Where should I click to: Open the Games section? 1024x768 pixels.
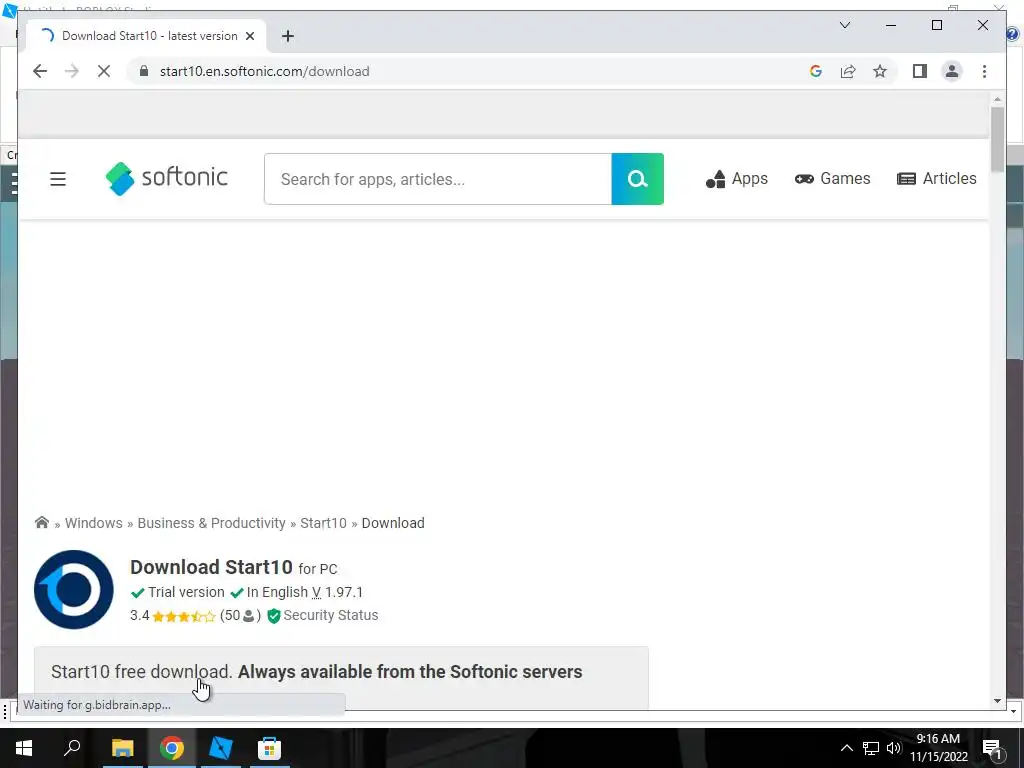833,179
